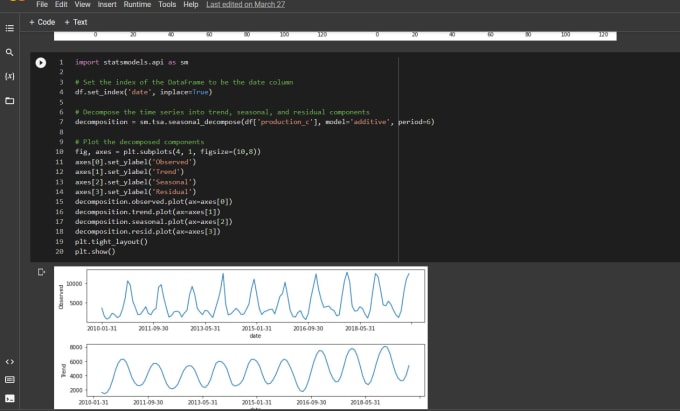Click the Observed plot in the output
The height and width of the screenshot is (411, 680).
pos(255,296)
